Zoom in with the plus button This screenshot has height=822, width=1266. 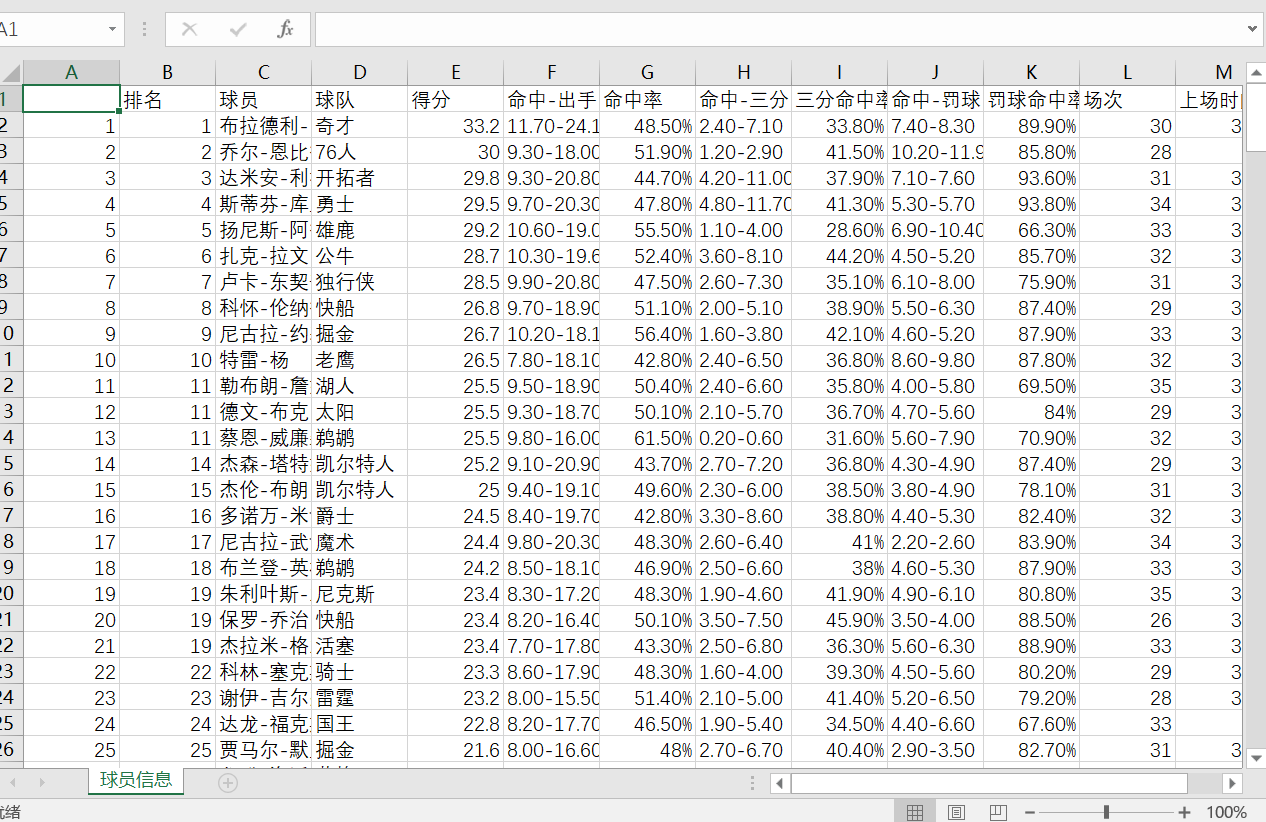(x=1184, y=812)
